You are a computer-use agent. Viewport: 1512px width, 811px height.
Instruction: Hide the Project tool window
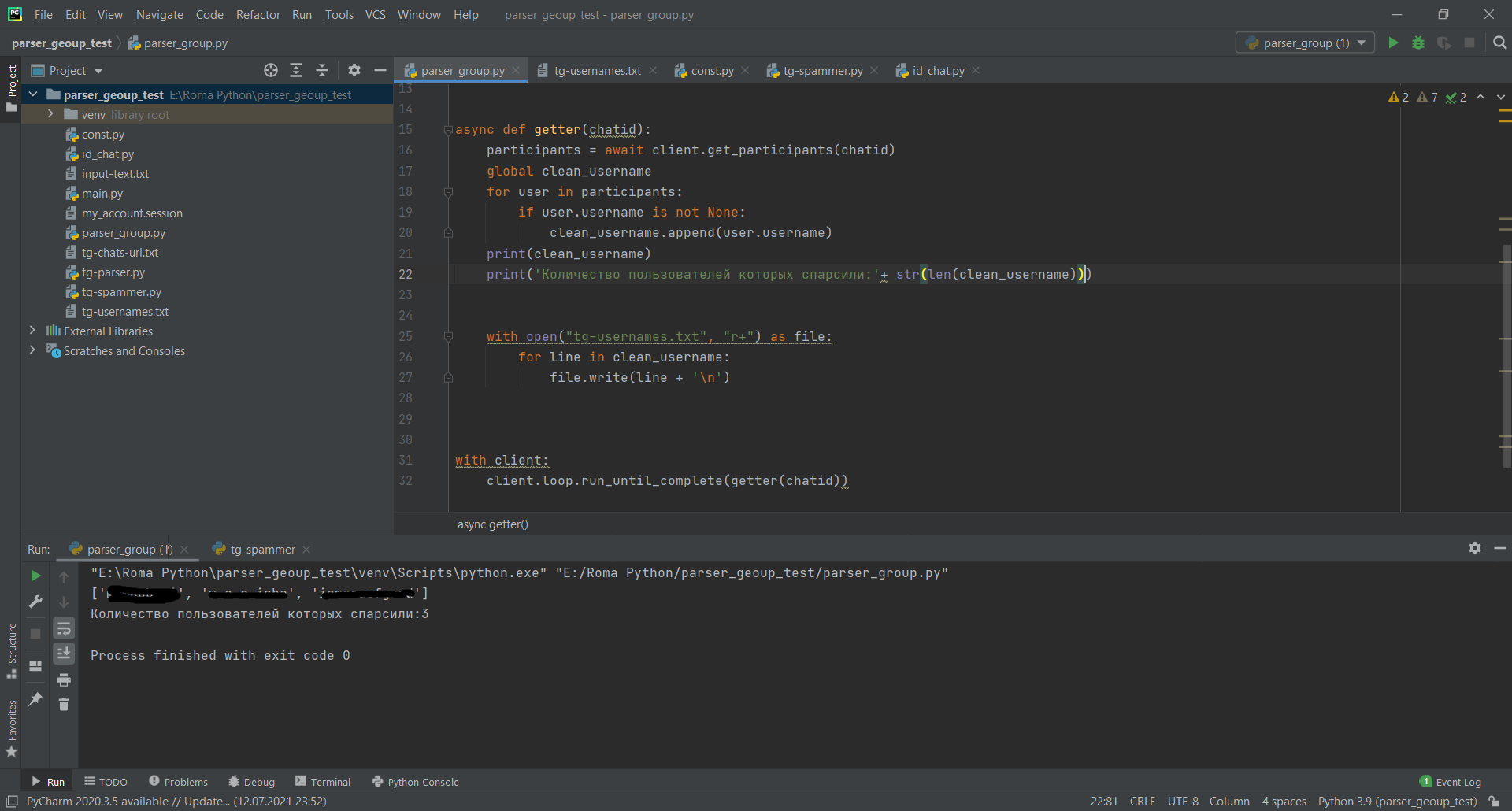pyautogui.click(x=380, y=70)
